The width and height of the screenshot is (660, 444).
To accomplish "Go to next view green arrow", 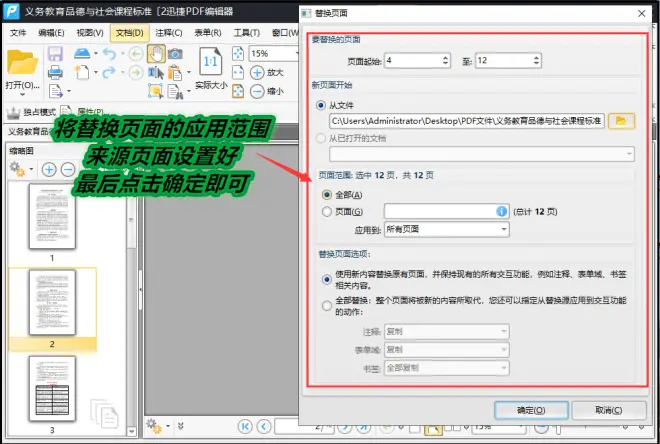I will pyautogui.click(x=136, y=72).
